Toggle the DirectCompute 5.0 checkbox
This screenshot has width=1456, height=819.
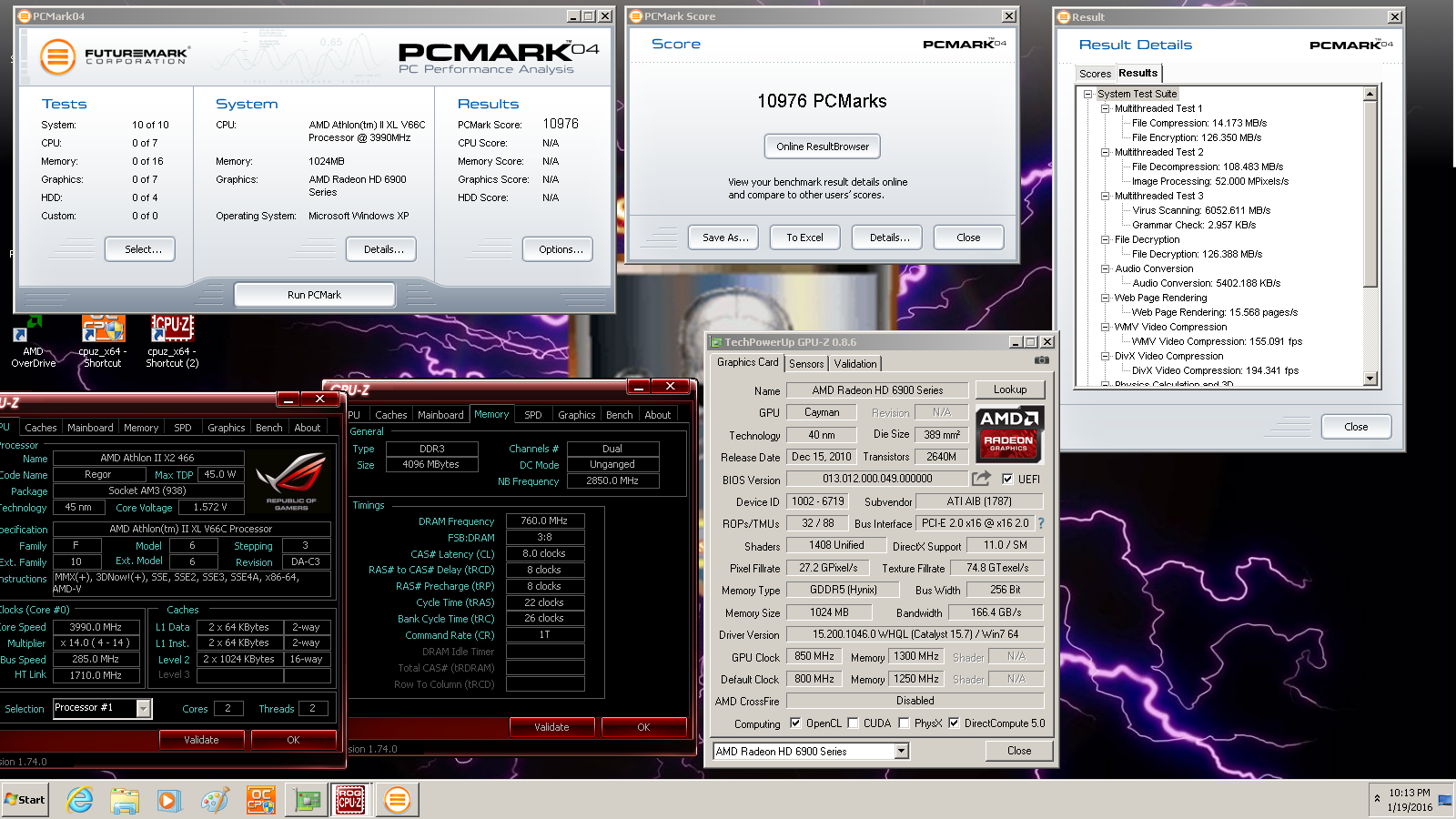coord(954,723)
